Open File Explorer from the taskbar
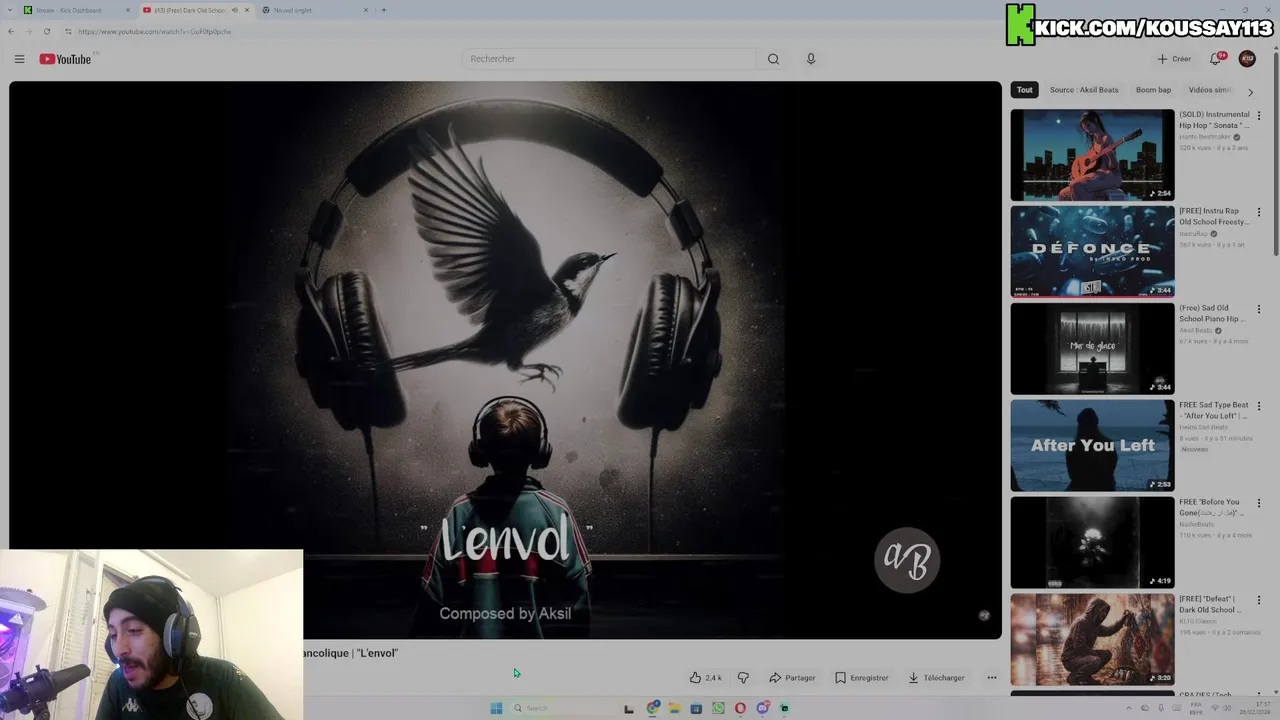Screen dimensions: 1280x720 point(675,708)
